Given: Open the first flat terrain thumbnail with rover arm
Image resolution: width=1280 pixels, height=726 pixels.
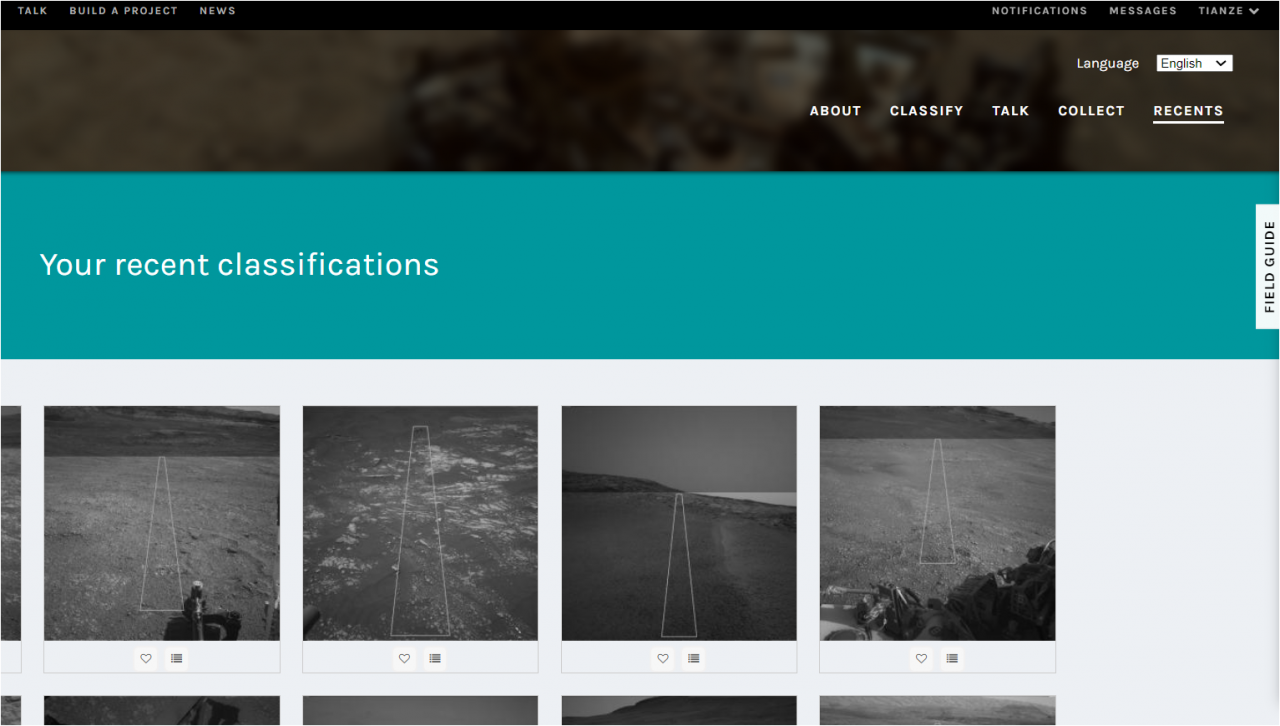Looking at the screenshot, I should tap(162, 523).
